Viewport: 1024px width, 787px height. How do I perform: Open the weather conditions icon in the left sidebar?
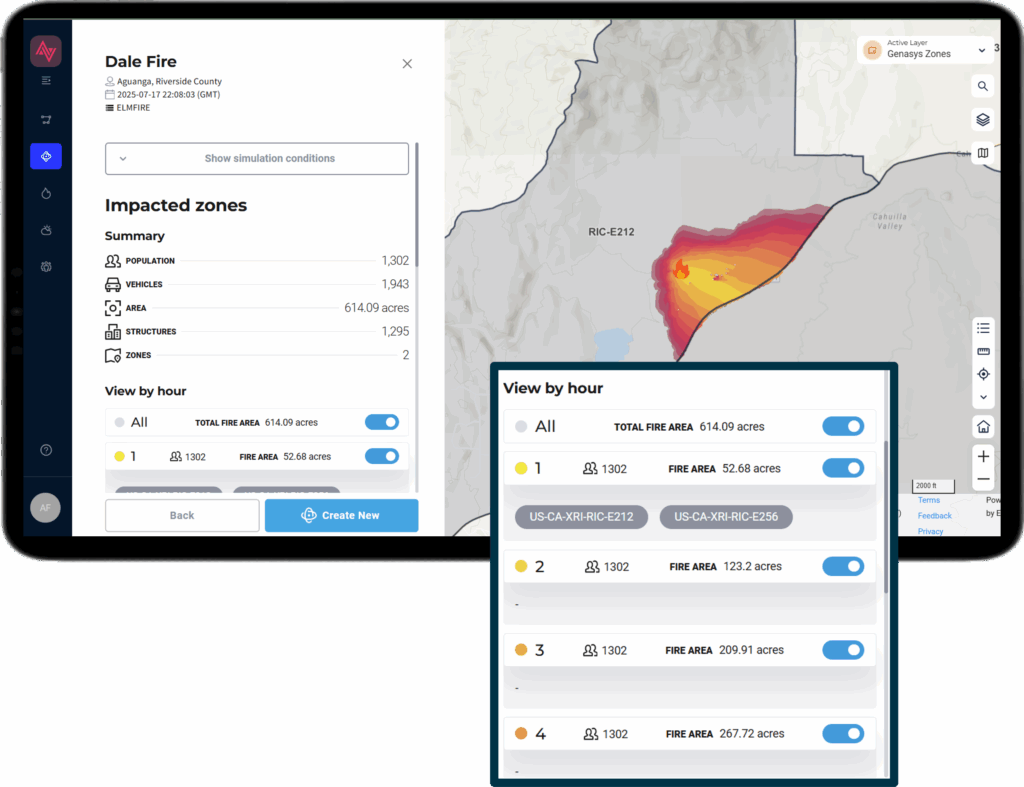pos(46,230)
